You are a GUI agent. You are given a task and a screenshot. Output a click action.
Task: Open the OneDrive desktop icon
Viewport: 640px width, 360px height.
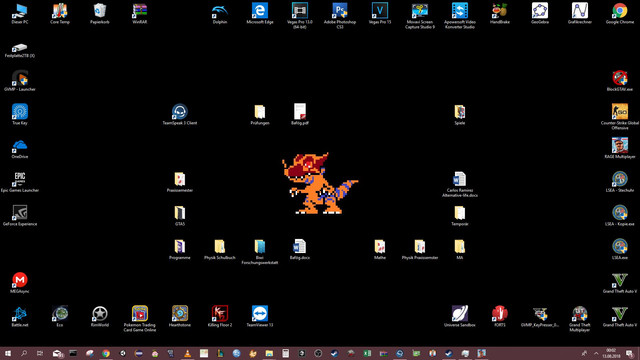[x=20, y=148]
